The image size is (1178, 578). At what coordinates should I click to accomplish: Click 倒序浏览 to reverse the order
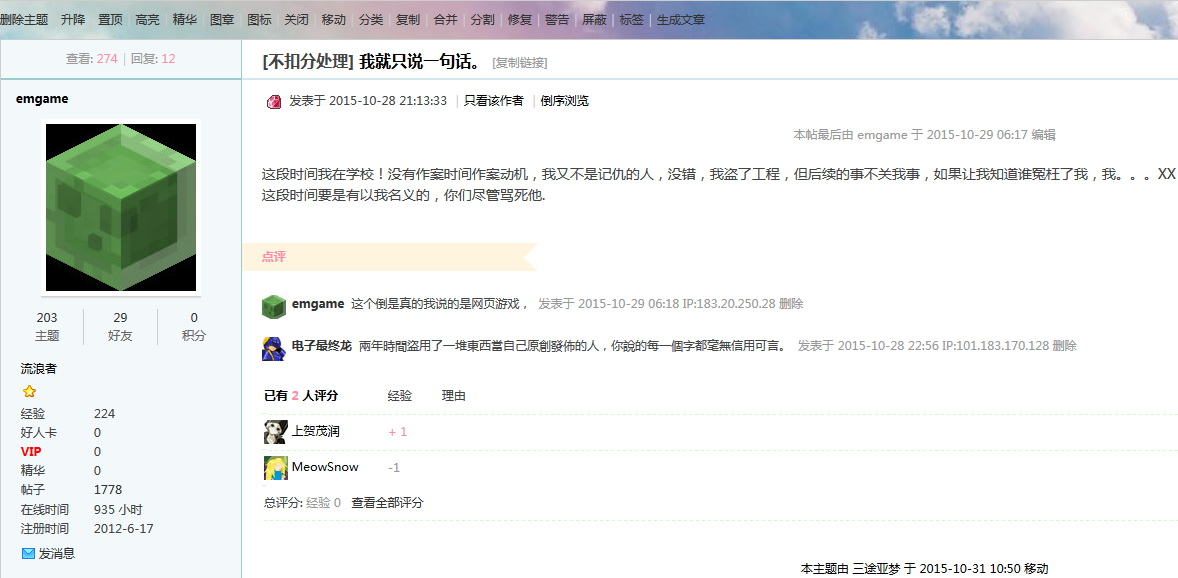565,101
